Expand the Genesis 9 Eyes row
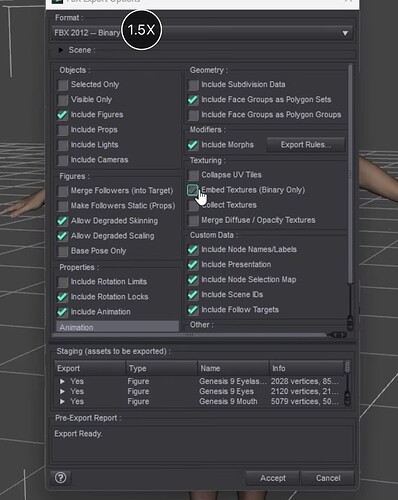The width and height of the screenshot is (398, 500). click(x=62, y=391)
